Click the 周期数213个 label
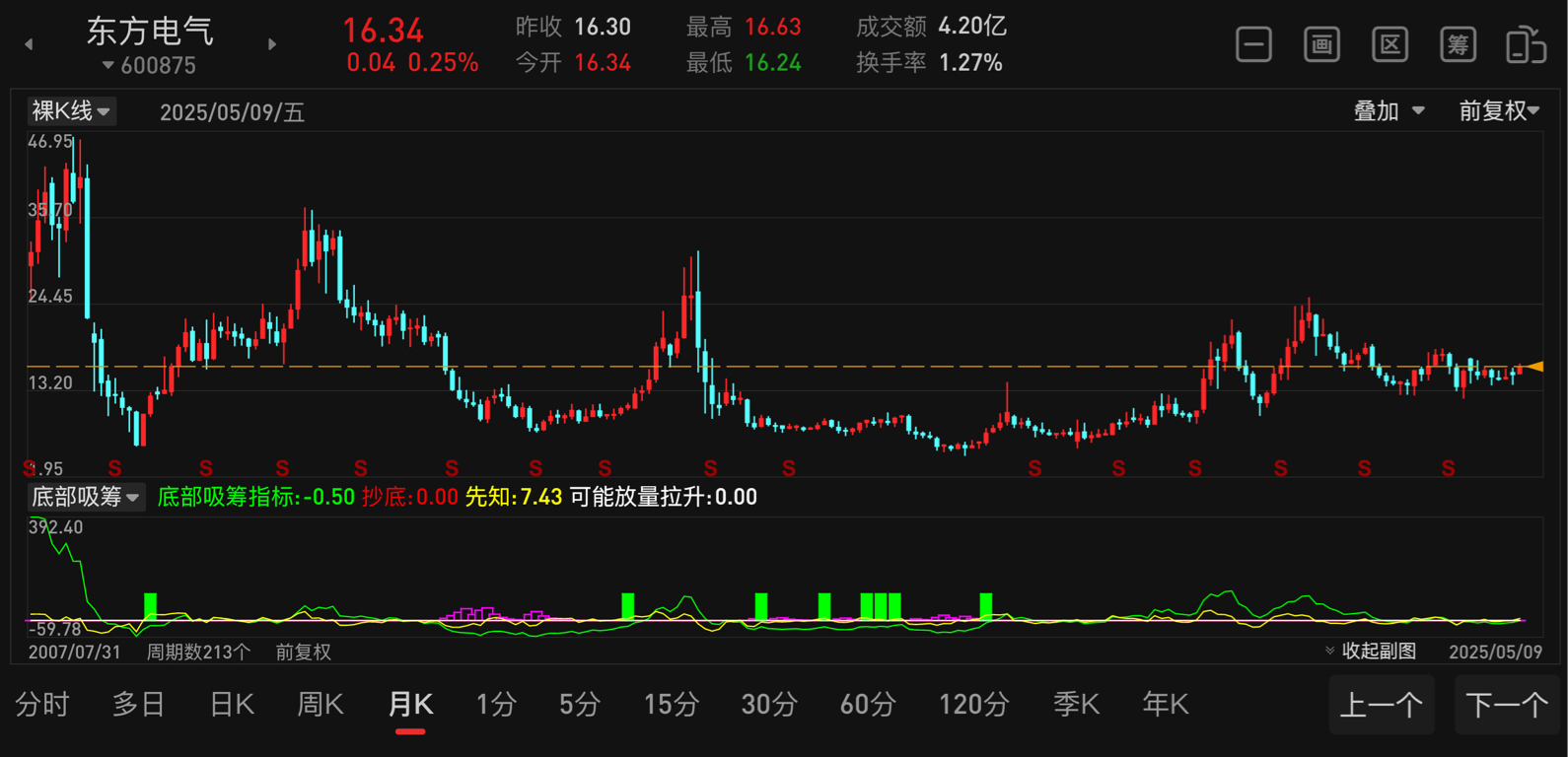 coord(199,652)
